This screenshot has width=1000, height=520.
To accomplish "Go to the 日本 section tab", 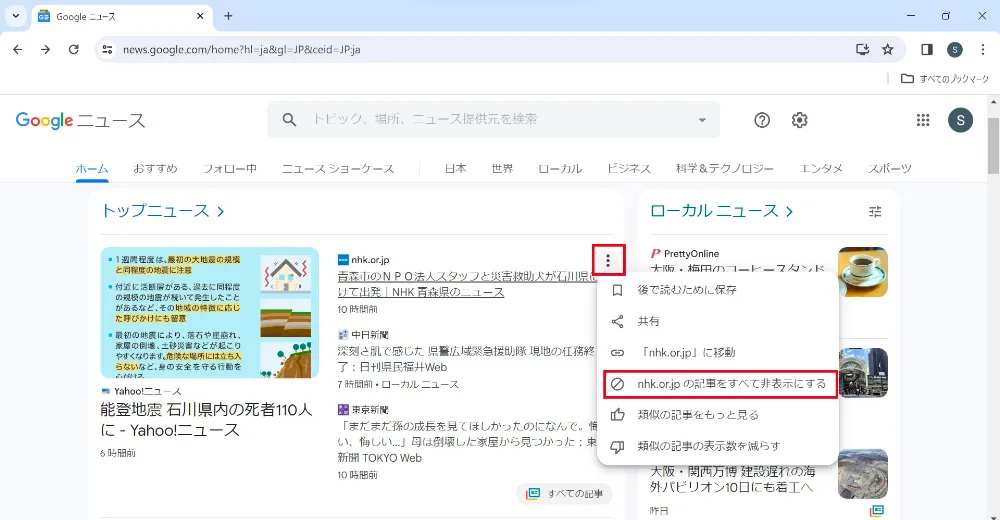I will click(455, 168).
